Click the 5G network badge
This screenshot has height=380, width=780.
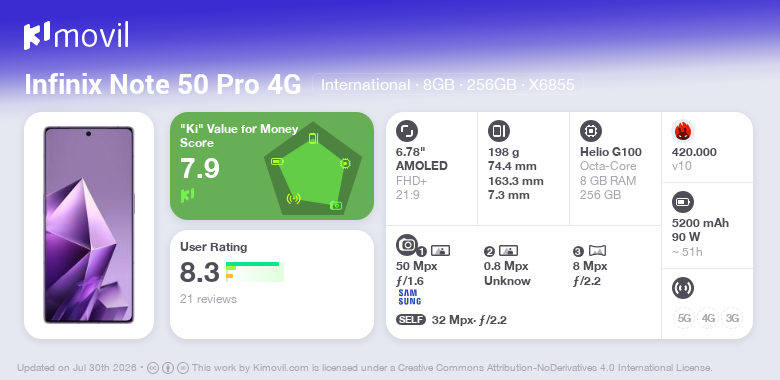(x=684, y=318)
